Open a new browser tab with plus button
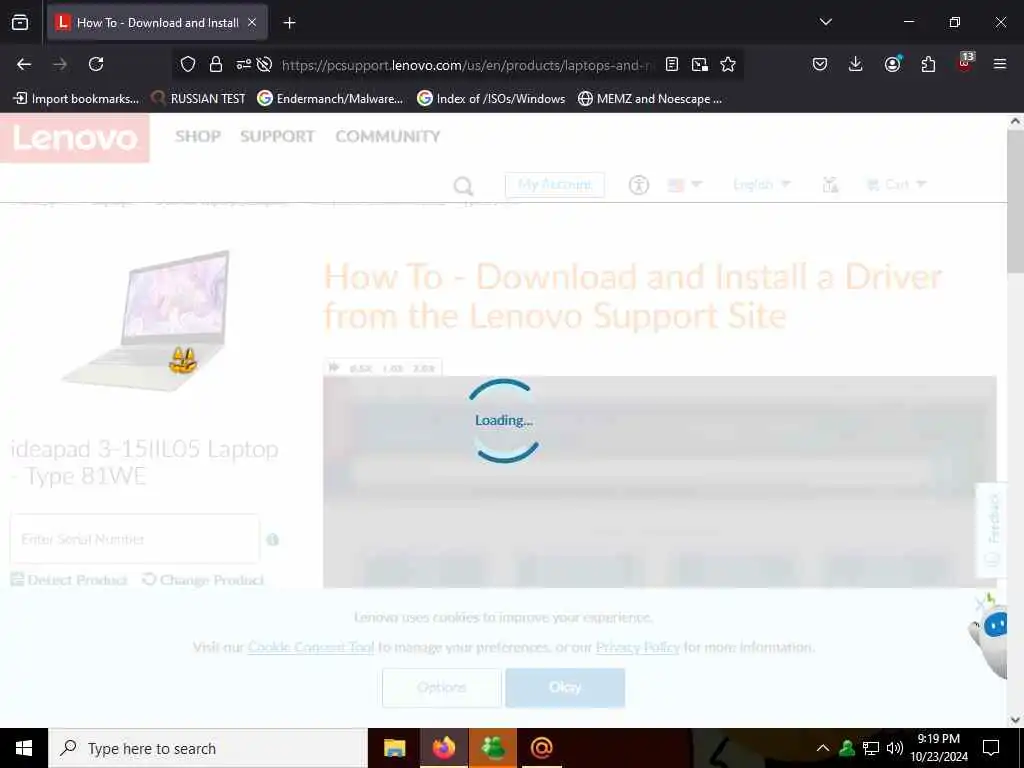Screen dimensions: 1024x768 (x=289, y=23)
